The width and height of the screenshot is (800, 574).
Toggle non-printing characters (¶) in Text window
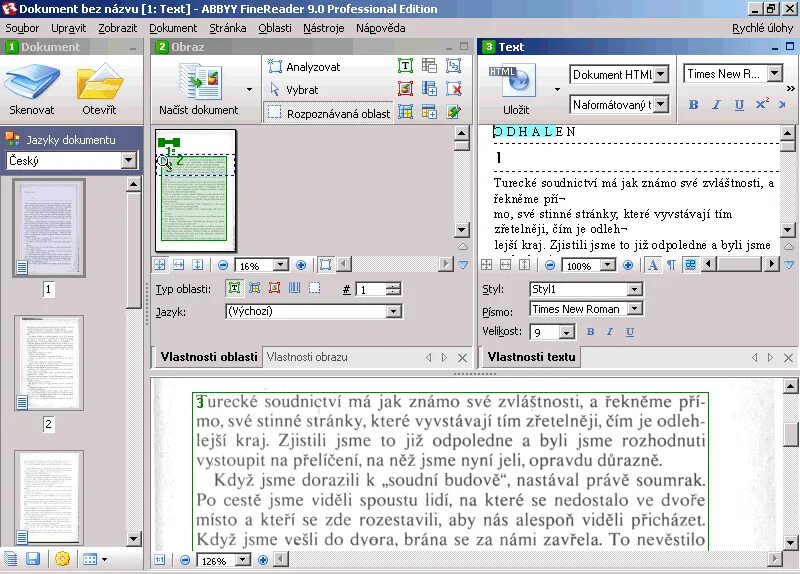pos(671,265)
